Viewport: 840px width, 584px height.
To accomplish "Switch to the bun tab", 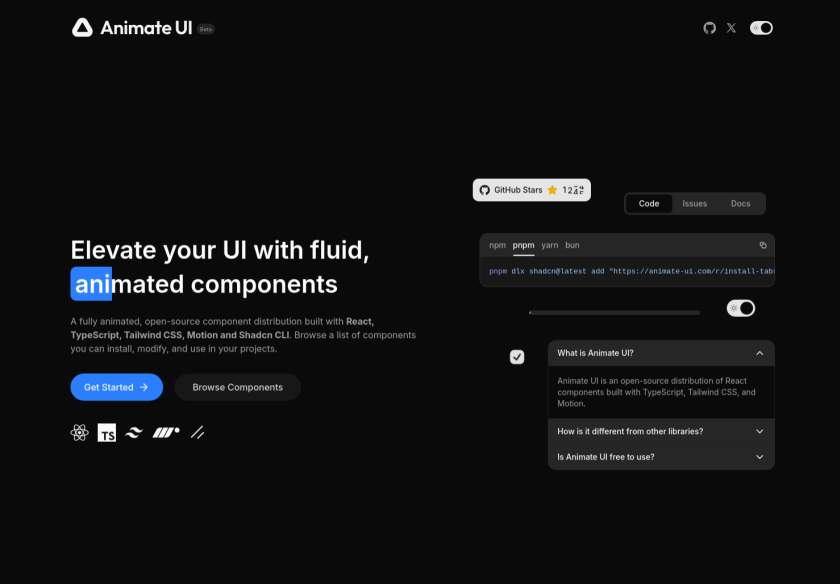I will tap(572, 245).
